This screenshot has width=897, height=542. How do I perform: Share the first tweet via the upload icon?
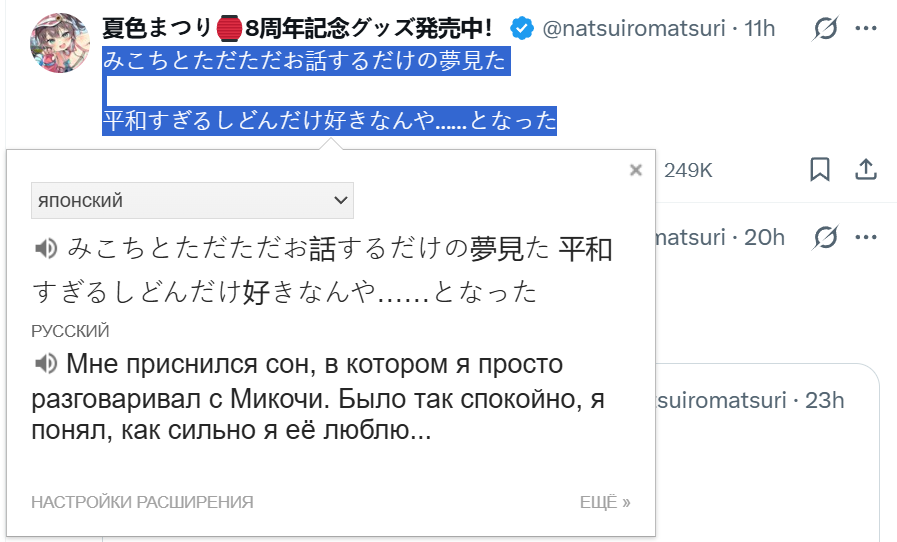click(x=866, y=169)
